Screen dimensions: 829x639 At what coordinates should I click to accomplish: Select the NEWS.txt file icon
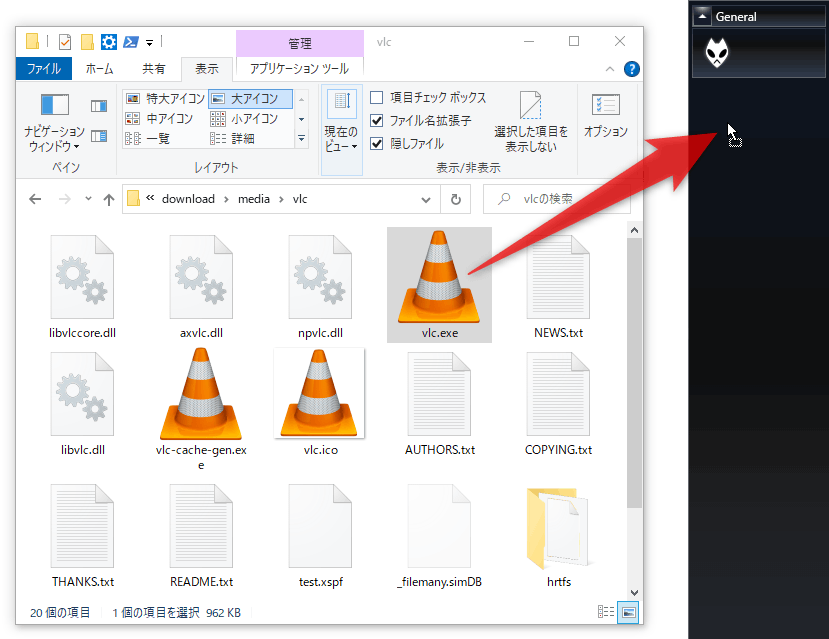click(558, 277)
